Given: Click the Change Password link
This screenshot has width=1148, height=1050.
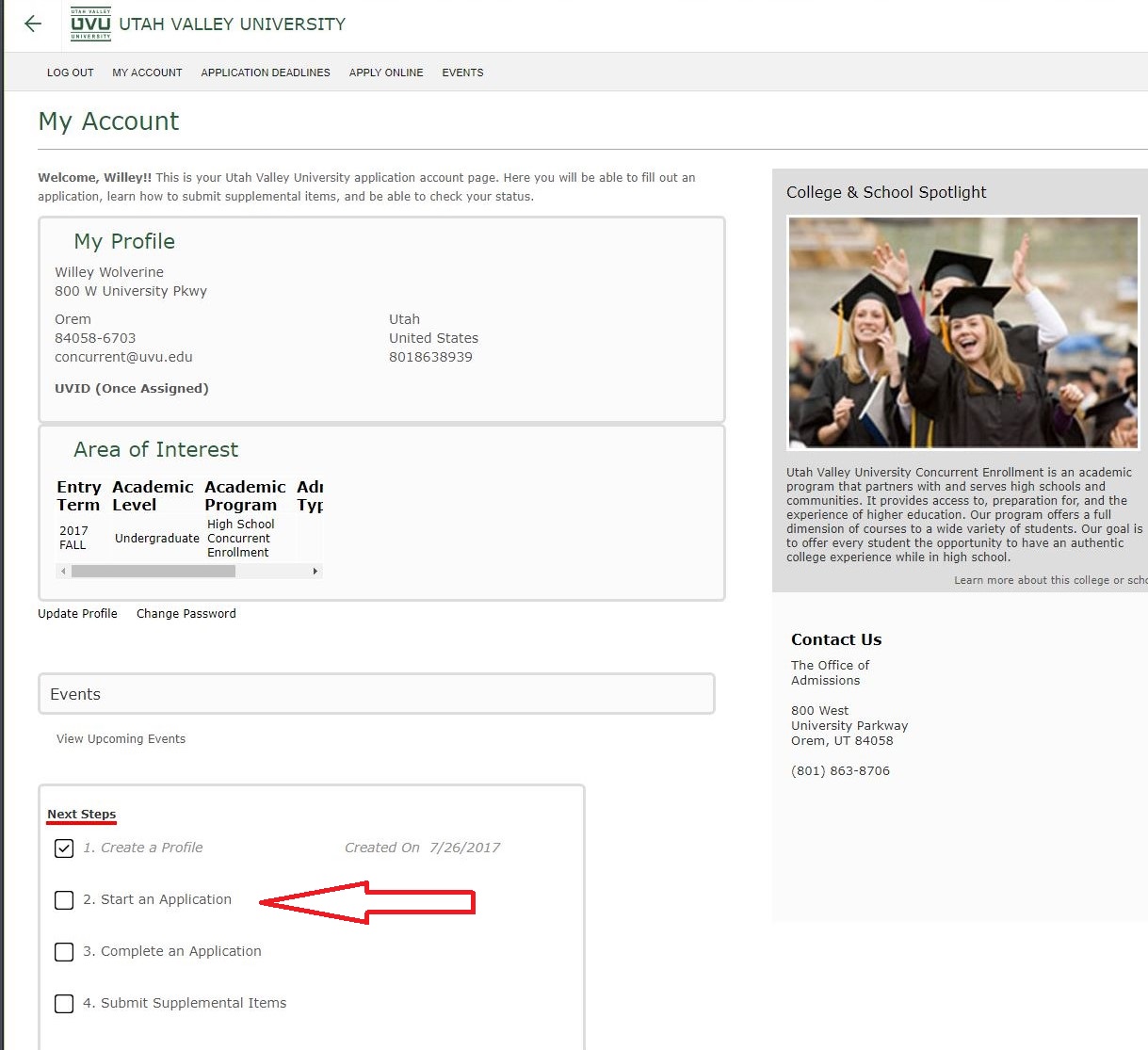Looking at the screenshot, I should tap(186, 613).
